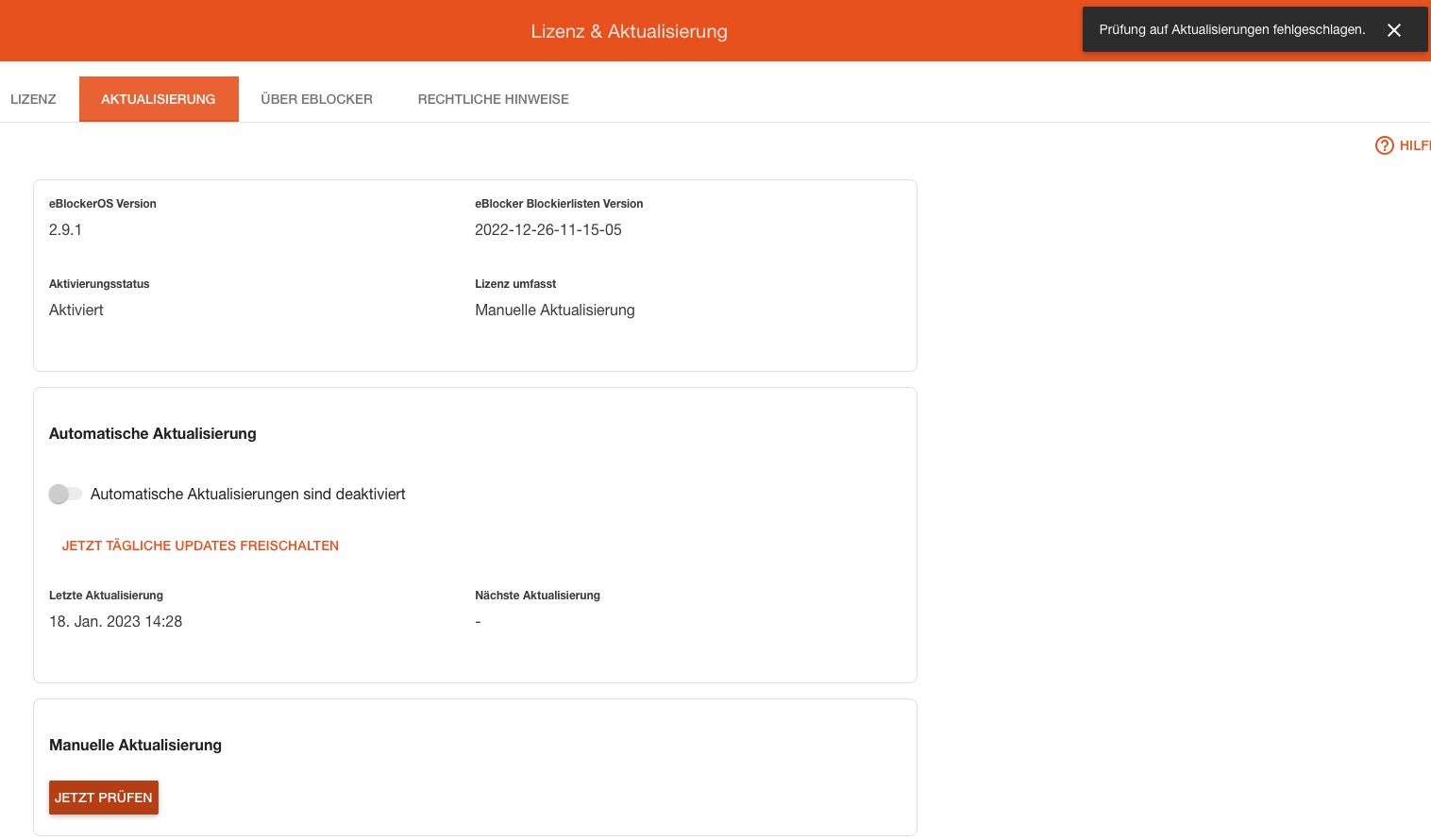Dismiss the update check failed notification
Screen dimensions: 1431x840
(1393, 30)
